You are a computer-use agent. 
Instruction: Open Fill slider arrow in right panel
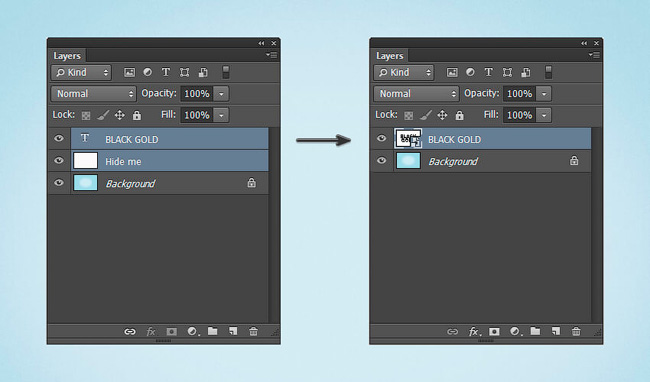click(543, 115)
